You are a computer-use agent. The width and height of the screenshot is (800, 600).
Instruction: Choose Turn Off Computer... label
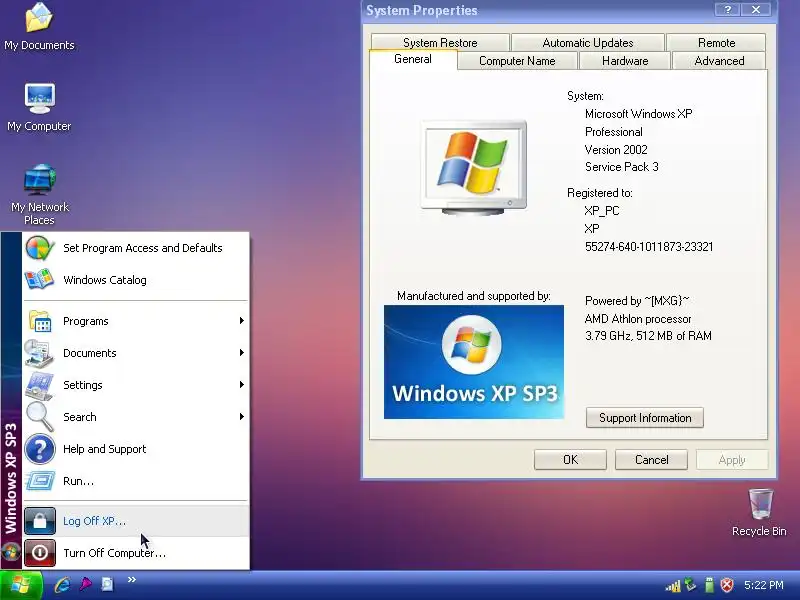[x=114, y=553]
